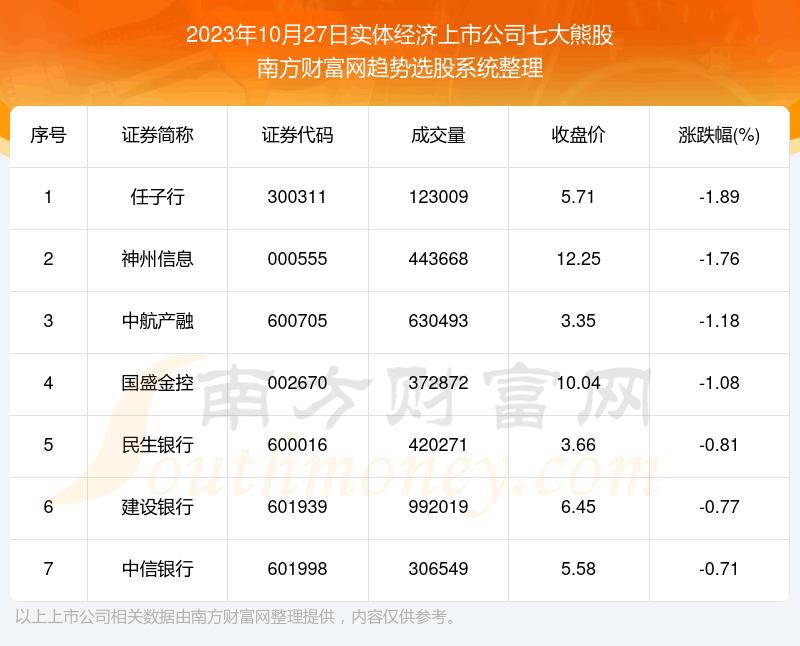
Task: Click volume value '992019'
Action: tap(438, 507)
